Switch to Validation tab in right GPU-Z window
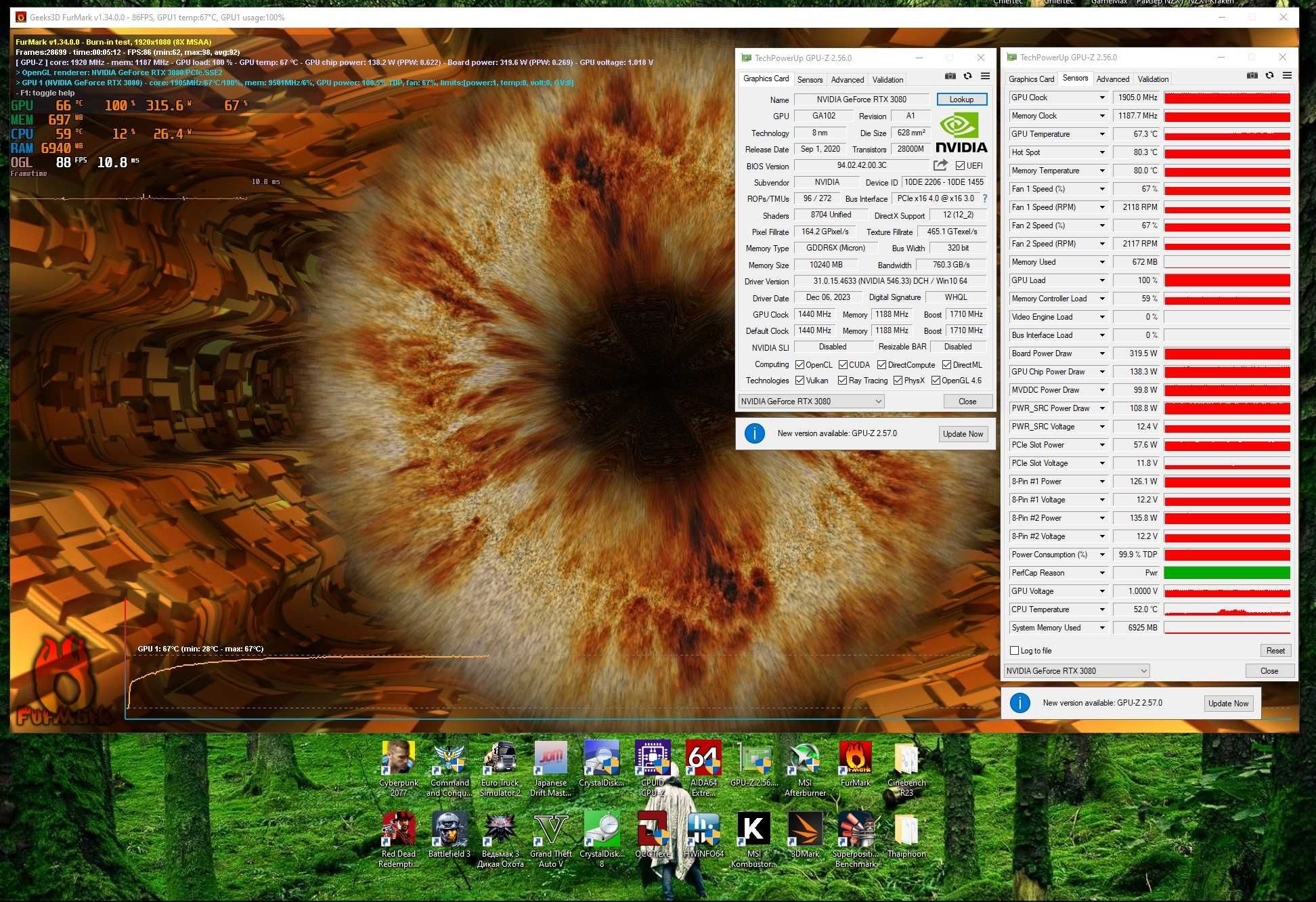 1153,79
